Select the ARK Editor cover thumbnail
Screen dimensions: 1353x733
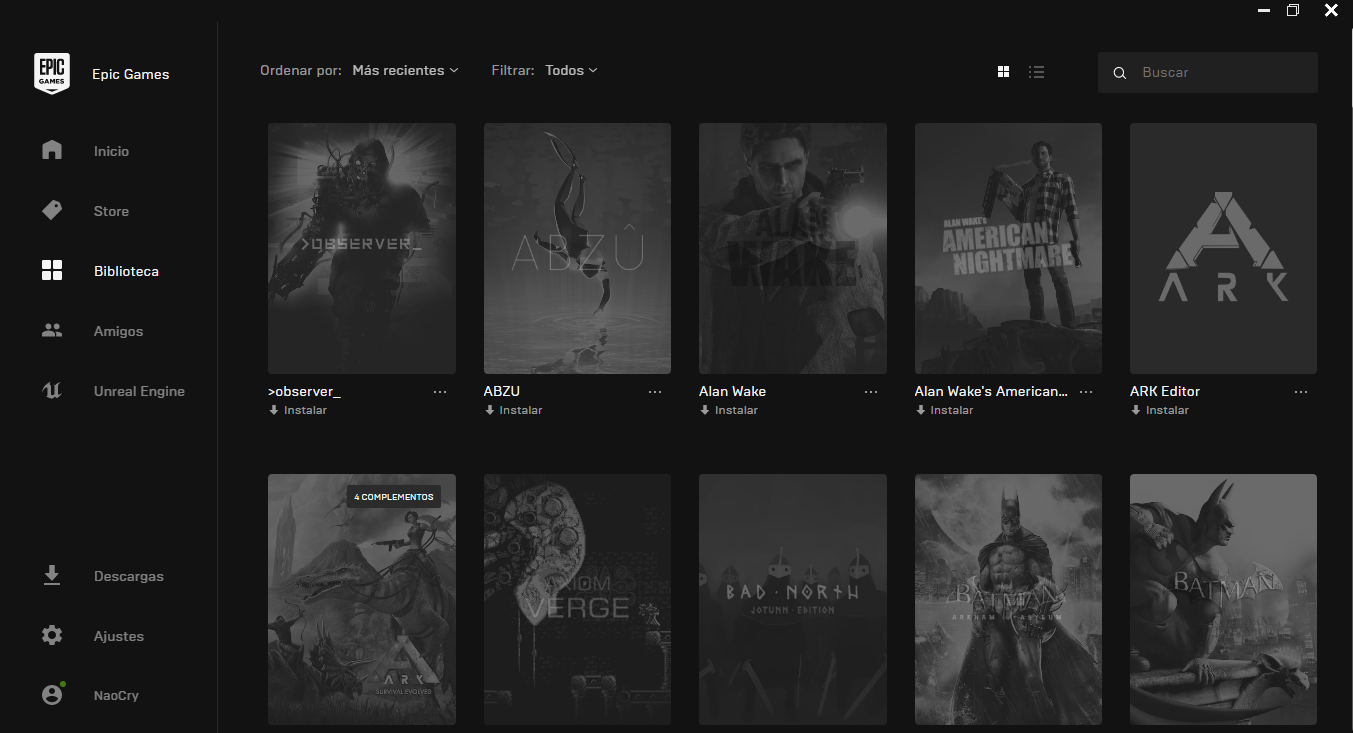[x=1223, y=248]
